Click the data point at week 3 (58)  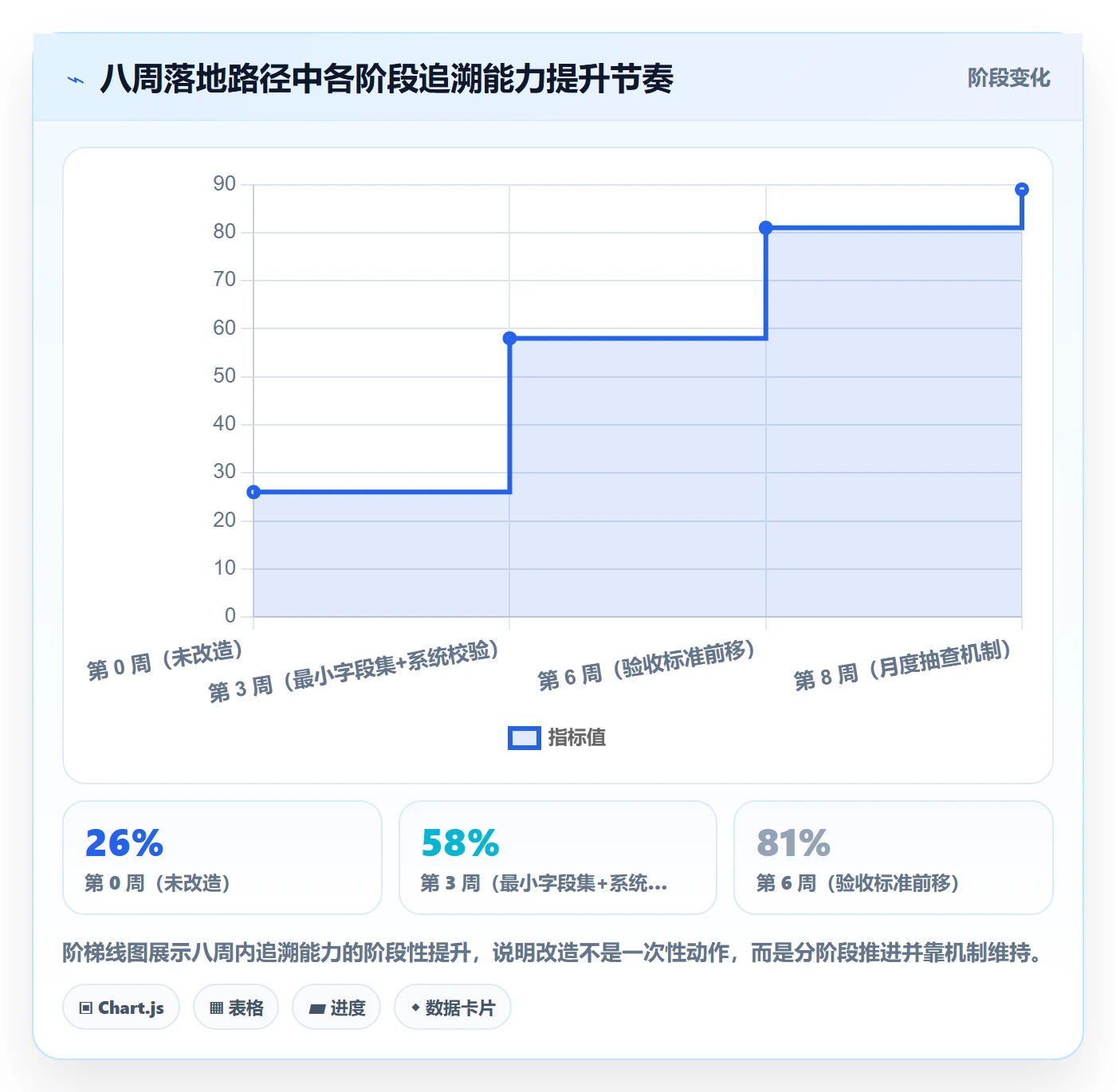pos(510,338)
